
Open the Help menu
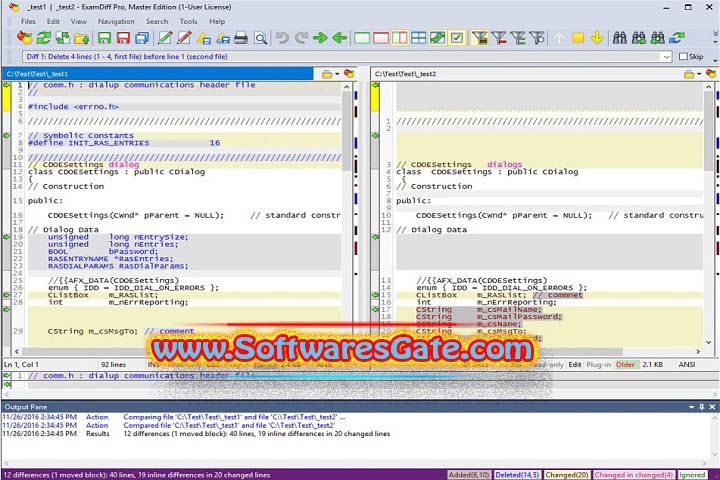pos(217,22)
